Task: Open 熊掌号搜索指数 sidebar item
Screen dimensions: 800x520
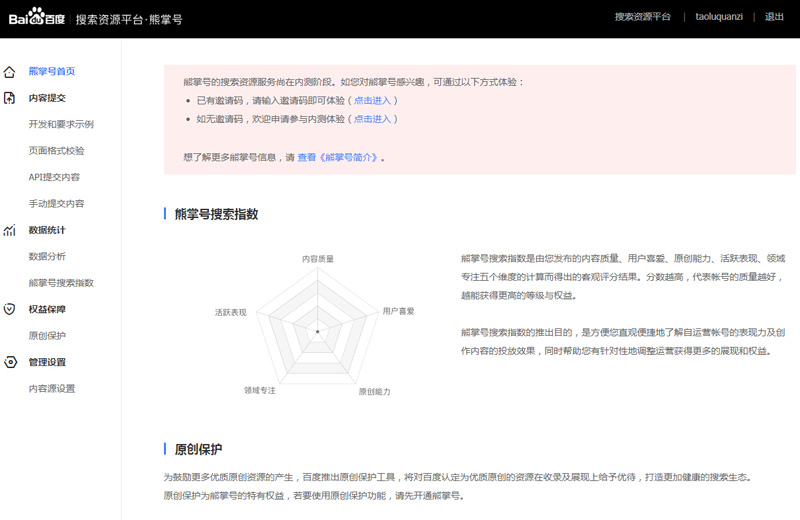Action: tap(61, 283)
